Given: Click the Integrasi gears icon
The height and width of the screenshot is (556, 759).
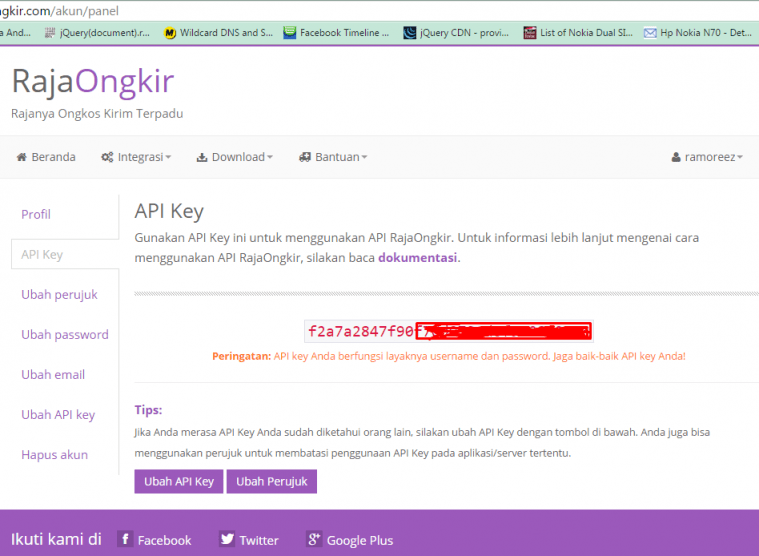Looking at the screenshot, I should [107, 157].
